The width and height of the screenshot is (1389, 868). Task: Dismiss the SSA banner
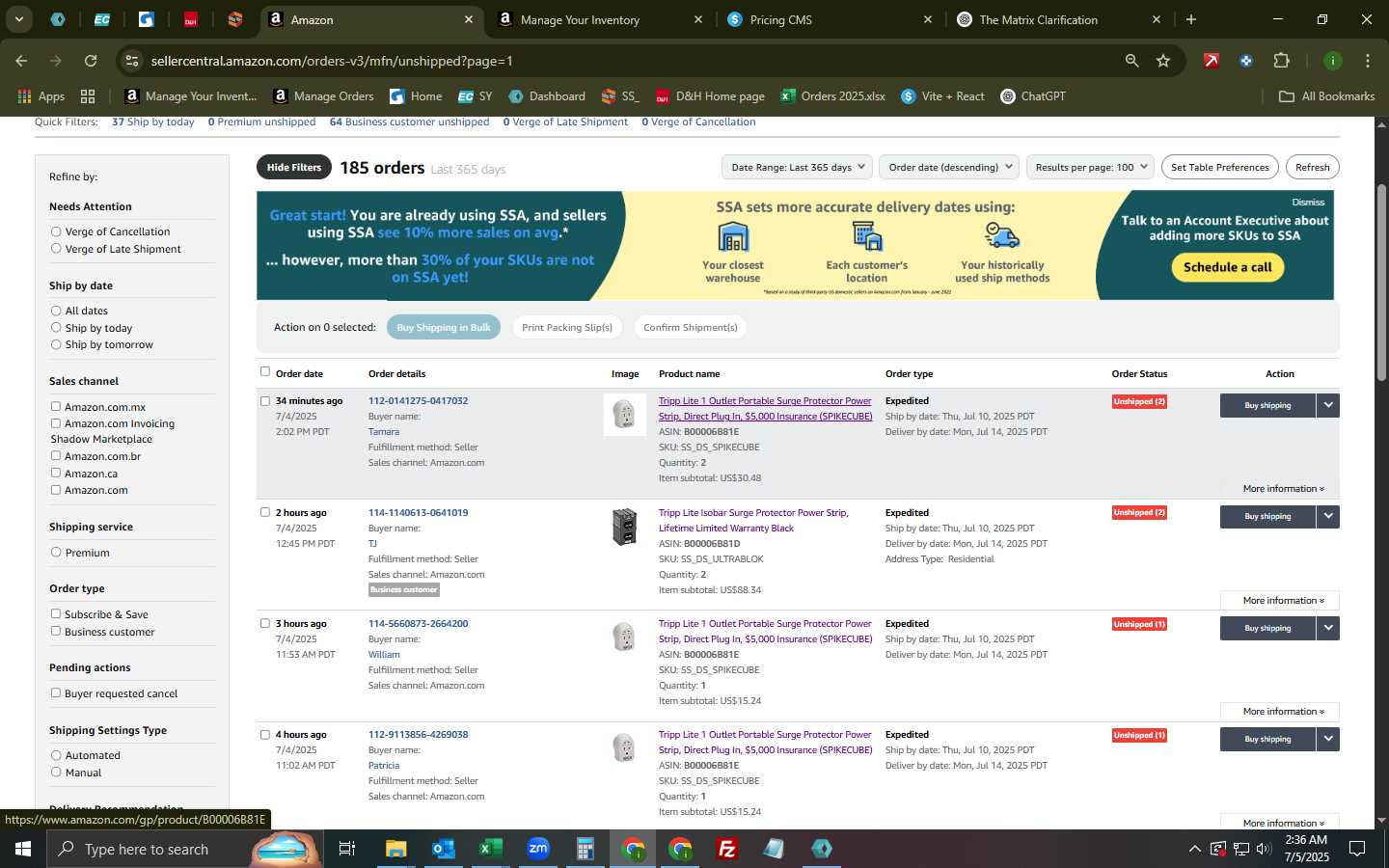(1308, 203)
